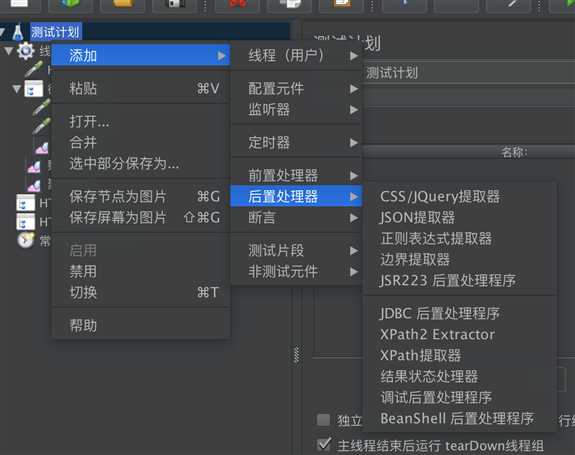Add BeanShell 后置处理程序
This screenshot has height=455, width=575.
click(x=460, y=418)
